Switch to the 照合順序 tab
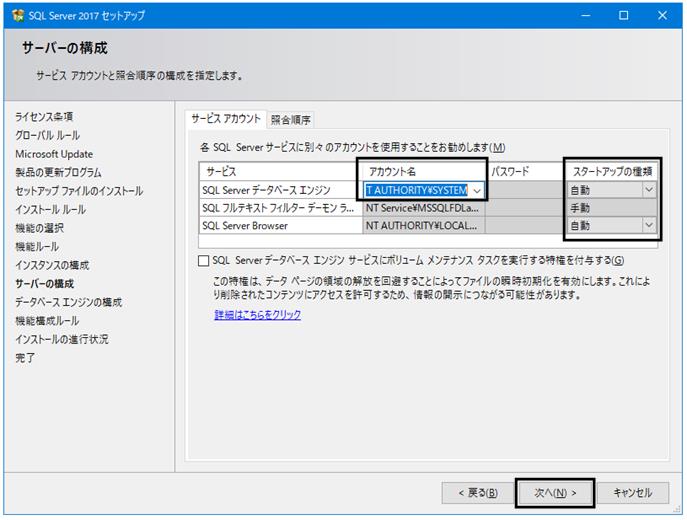 pos(290,120)
